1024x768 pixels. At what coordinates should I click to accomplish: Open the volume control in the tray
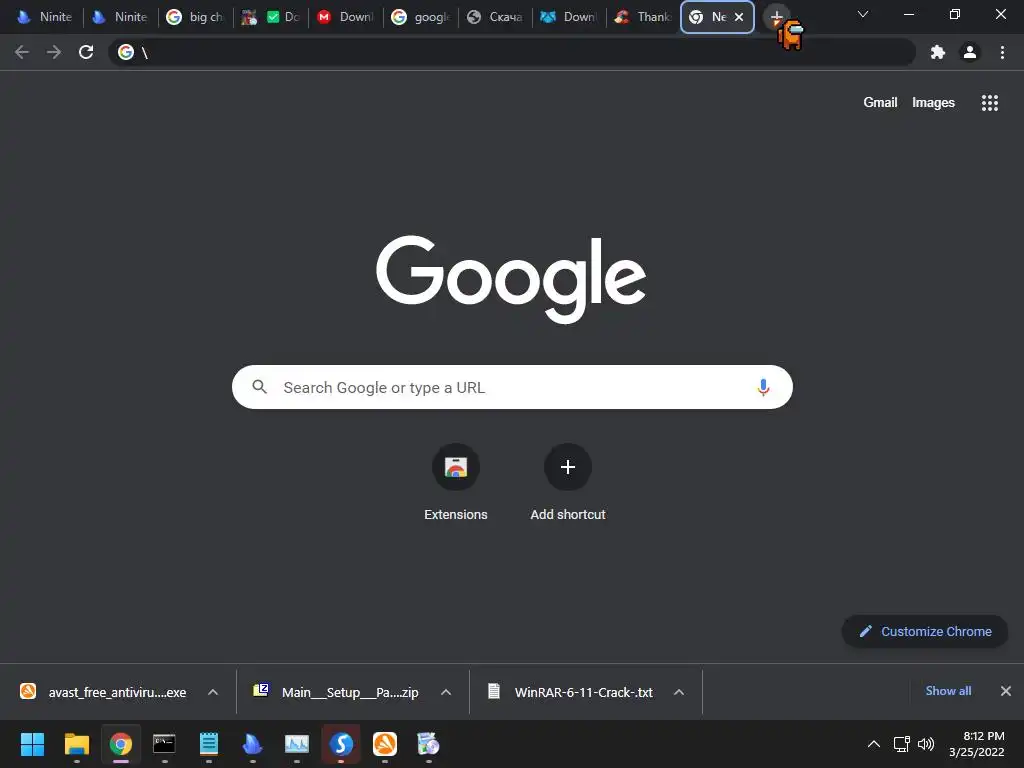925,744
